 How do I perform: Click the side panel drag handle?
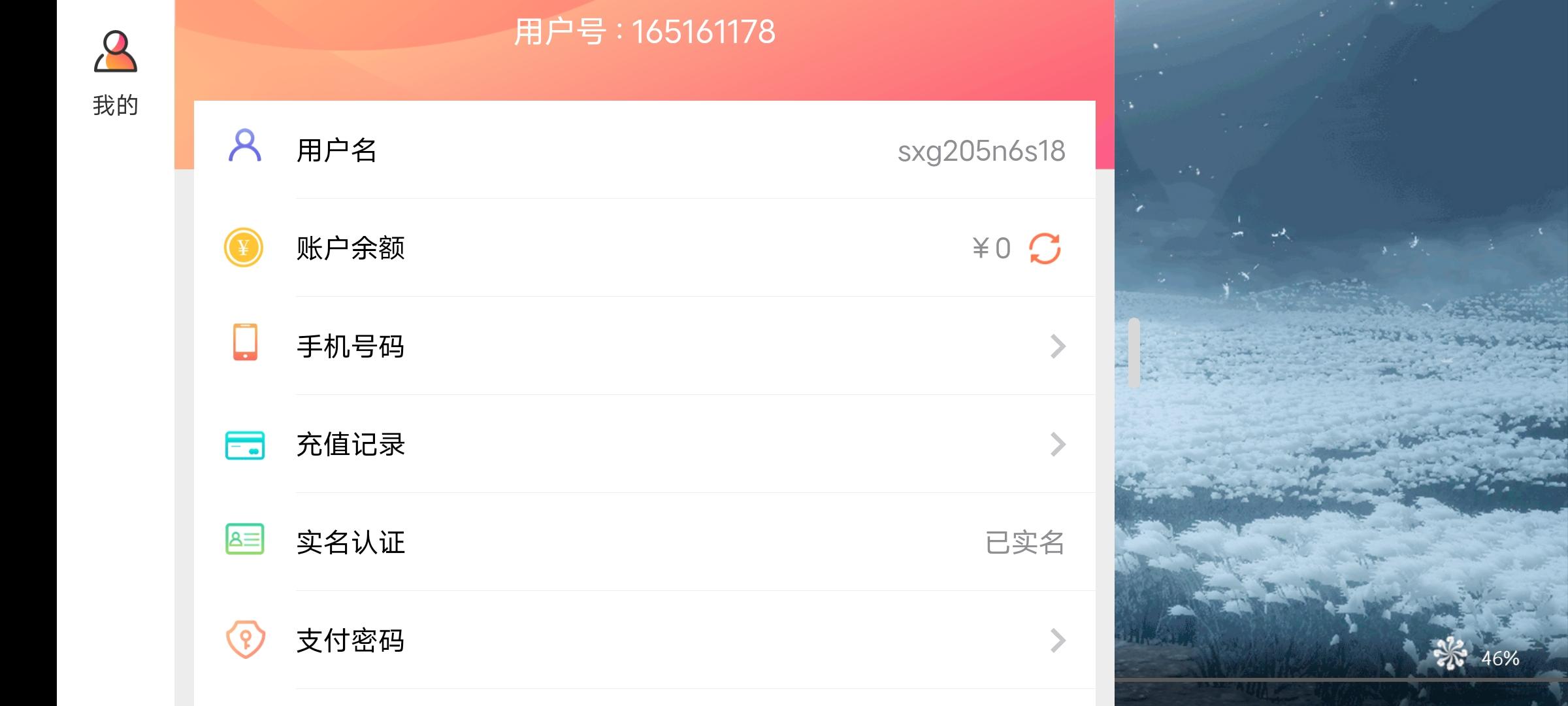pyautogui.click(x=1134, y=353)
